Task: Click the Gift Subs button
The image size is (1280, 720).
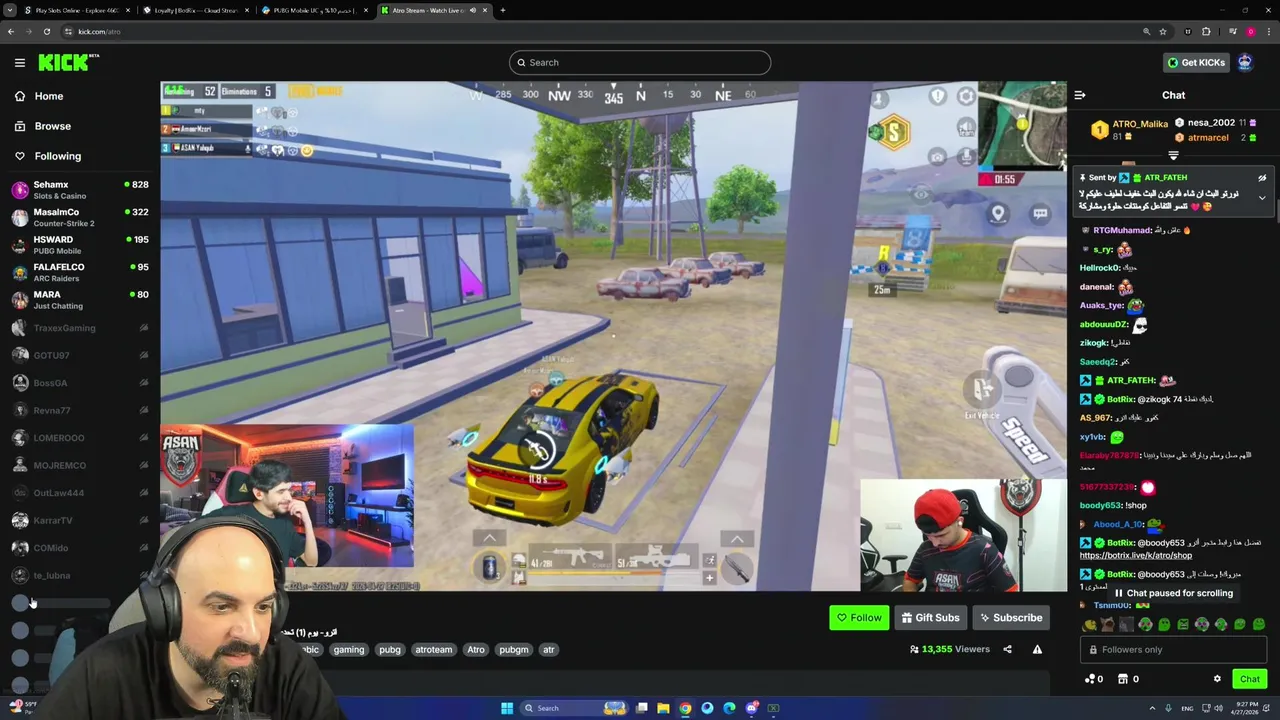Action: (x=930, y=617)
